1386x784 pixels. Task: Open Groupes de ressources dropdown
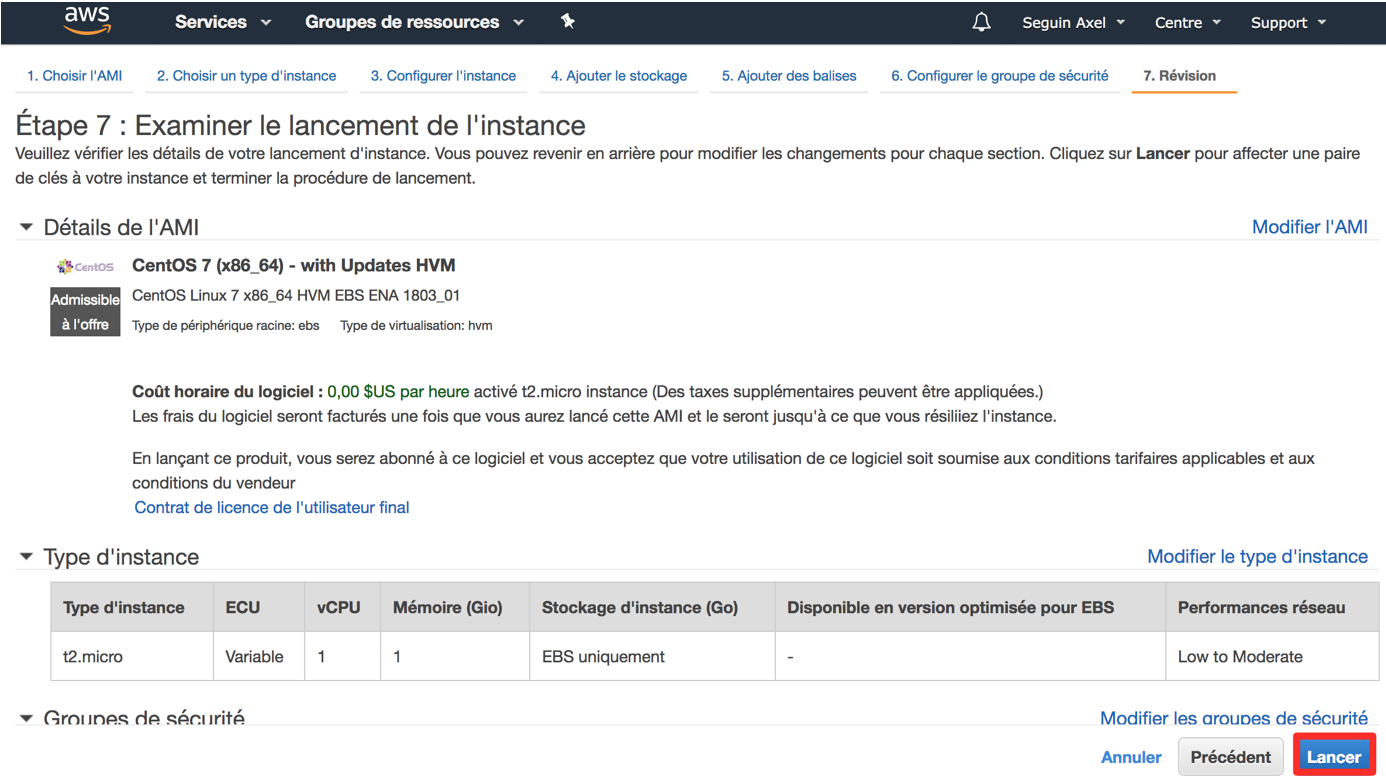pyautogui.click(x=414, y=22)
